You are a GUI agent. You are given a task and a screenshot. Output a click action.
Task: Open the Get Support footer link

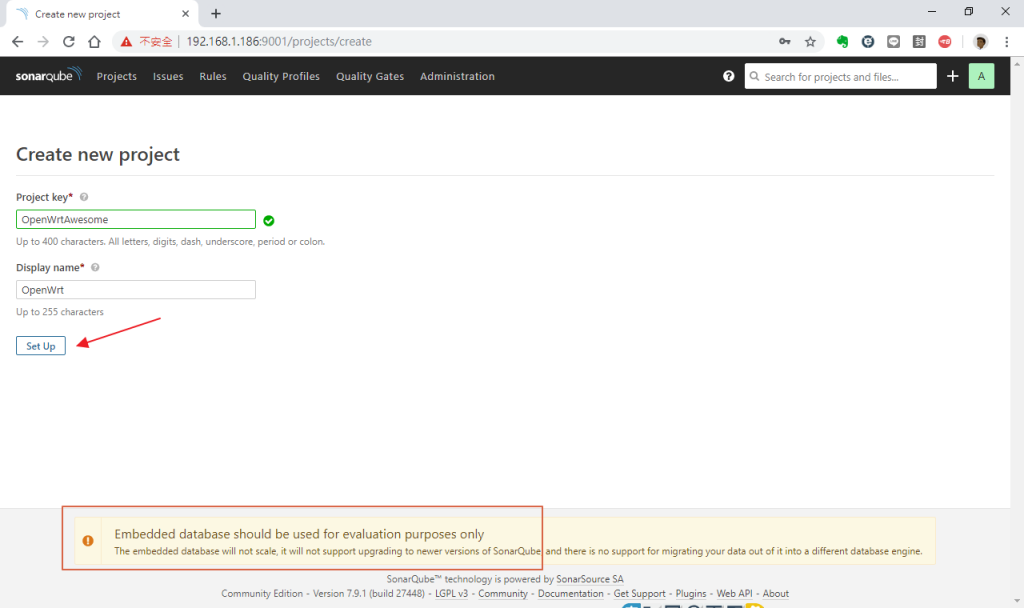[x=639, y=594]
